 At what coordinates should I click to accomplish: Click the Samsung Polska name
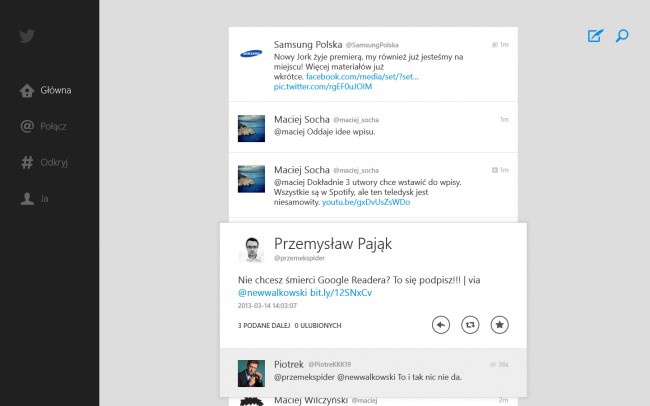point(308,44)
